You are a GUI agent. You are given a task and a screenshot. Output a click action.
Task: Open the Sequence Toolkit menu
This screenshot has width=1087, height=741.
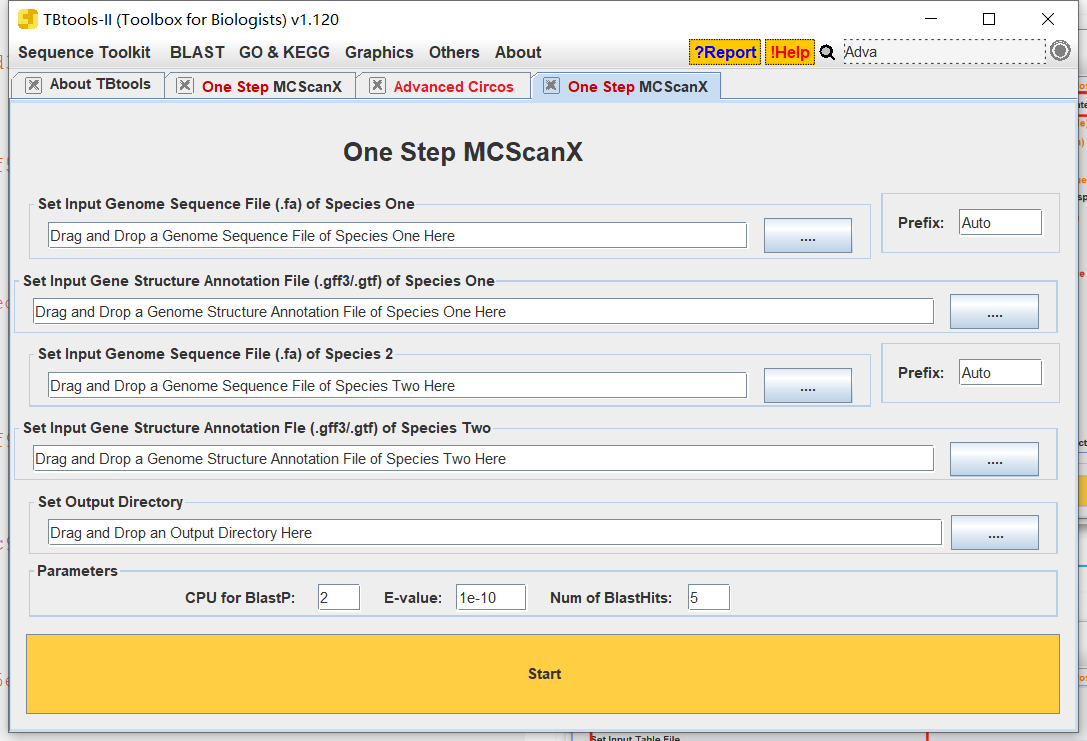(84, 53)
